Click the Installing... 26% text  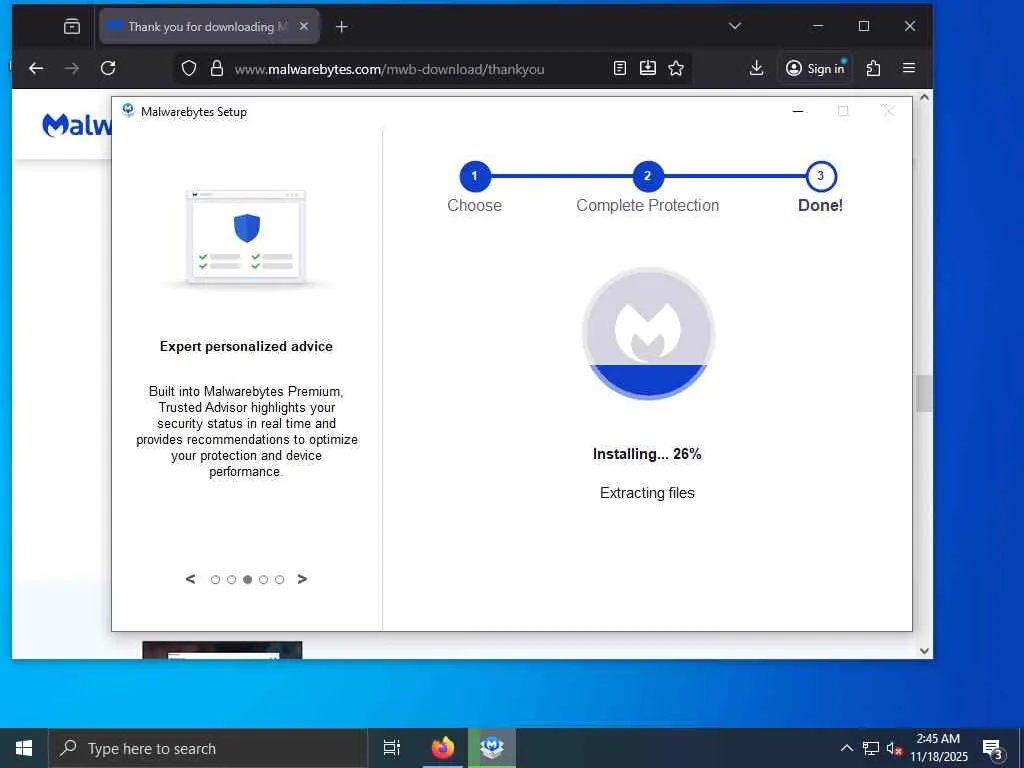(647, 454)
